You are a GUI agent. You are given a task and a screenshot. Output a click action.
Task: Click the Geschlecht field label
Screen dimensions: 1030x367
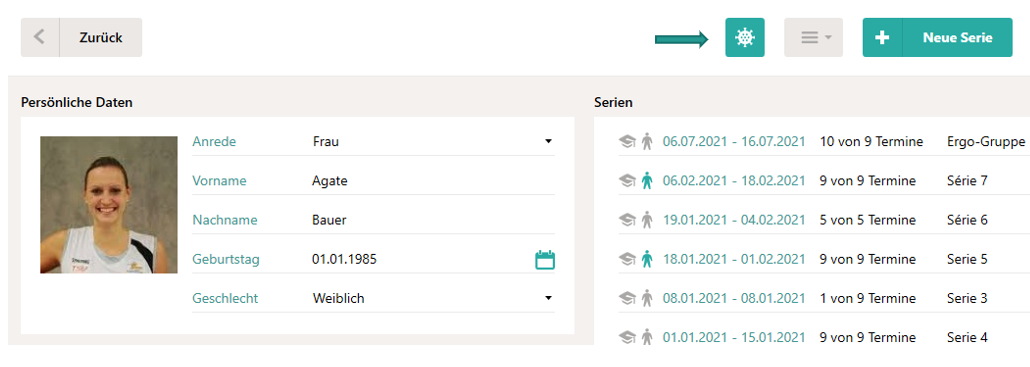point(225,298)
